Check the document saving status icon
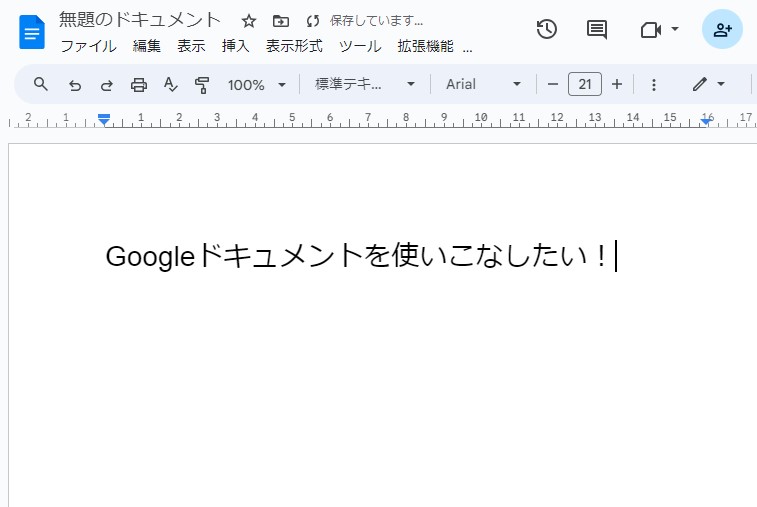Screen dimensions: 757x507 pos(313,21)
